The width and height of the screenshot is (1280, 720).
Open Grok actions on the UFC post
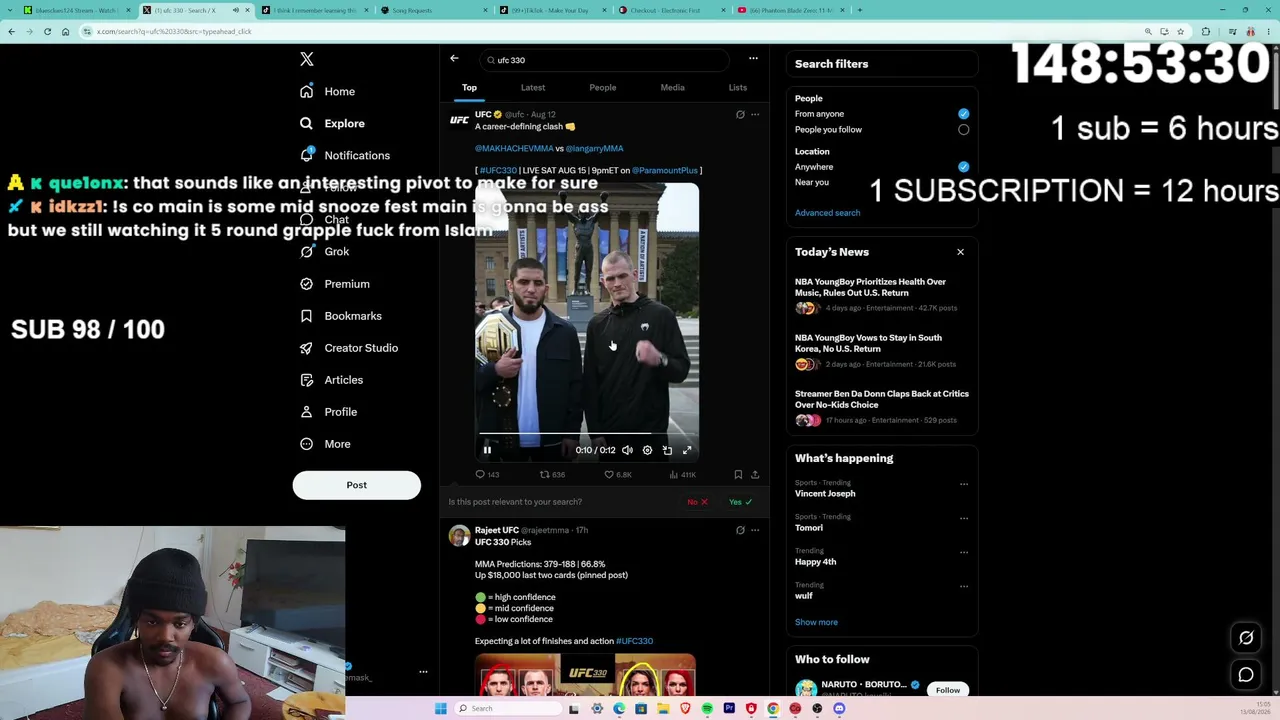point(740,115)
